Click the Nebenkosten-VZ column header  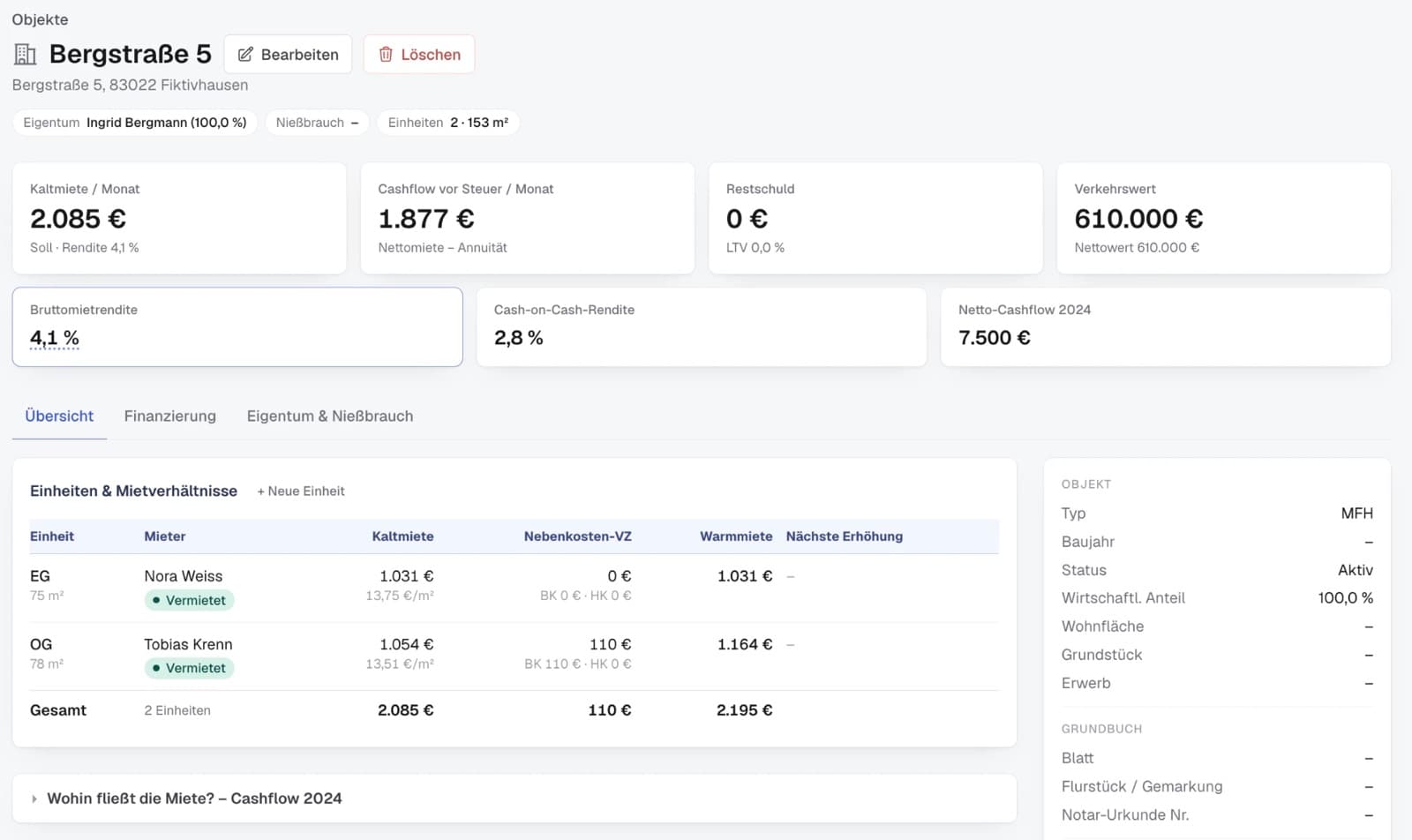pyautogui.click(x=578, y=536)
